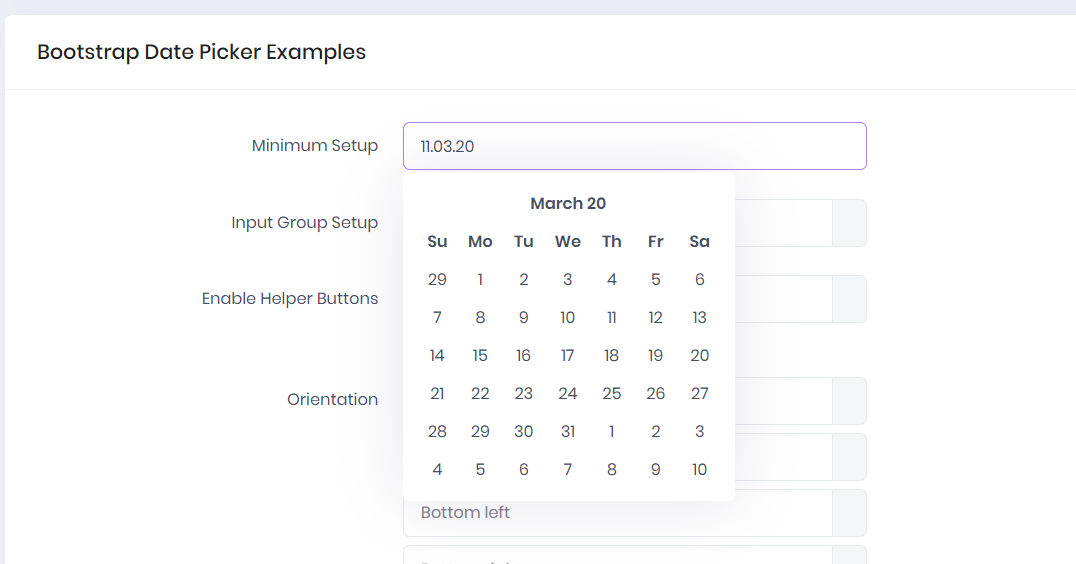
Task: Select April 4 in the last calendar row
Action: (x=437, y=470)
